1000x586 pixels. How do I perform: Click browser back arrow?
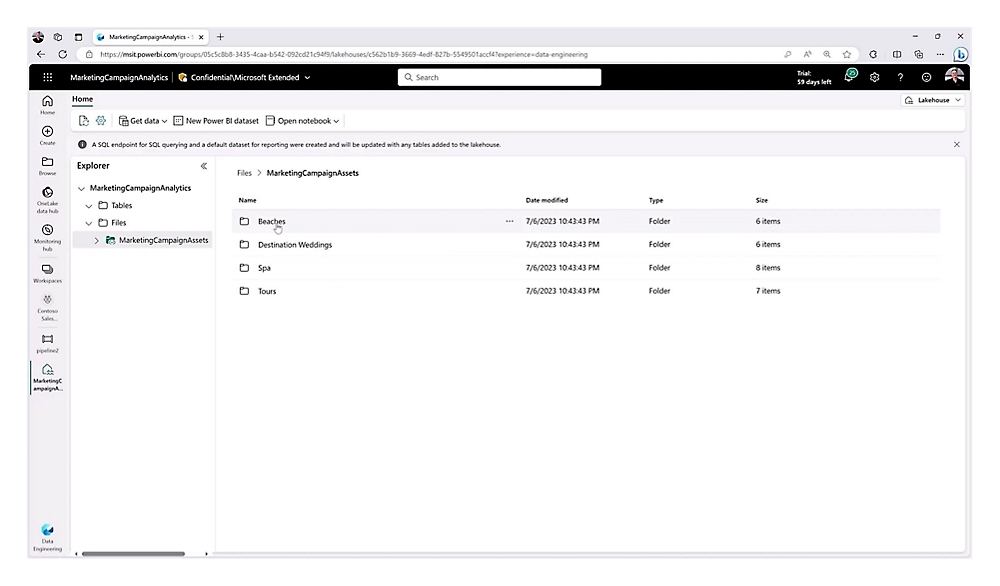[x=41, y=55]
